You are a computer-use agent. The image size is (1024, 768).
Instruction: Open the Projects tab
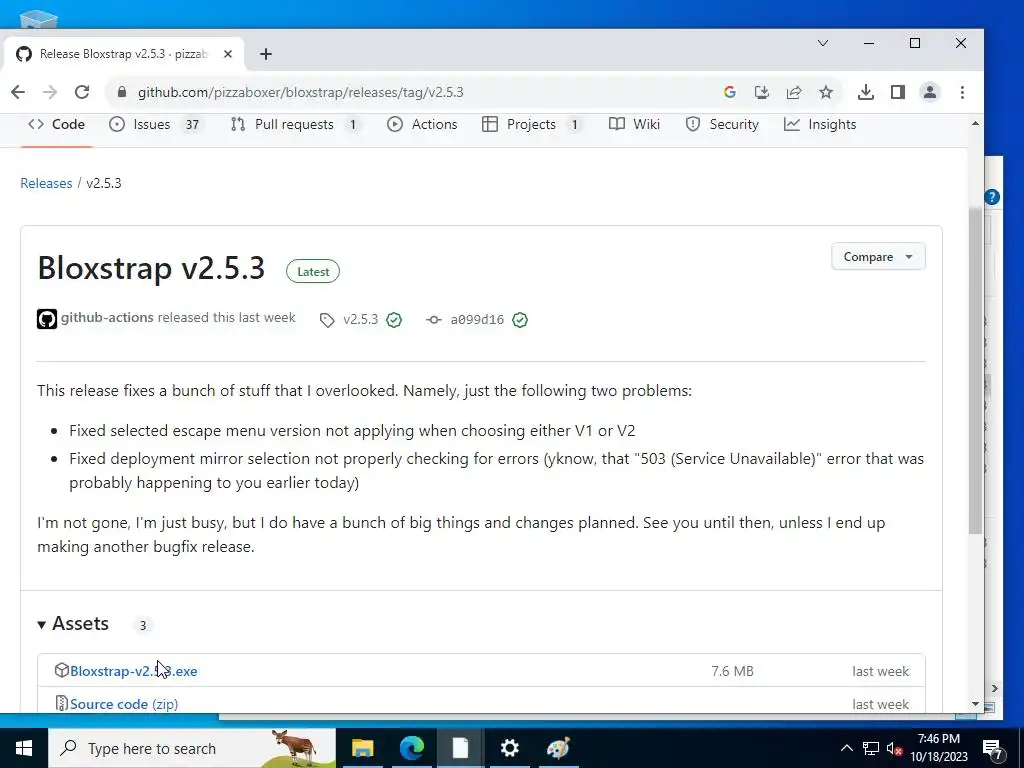coord(532,124)
